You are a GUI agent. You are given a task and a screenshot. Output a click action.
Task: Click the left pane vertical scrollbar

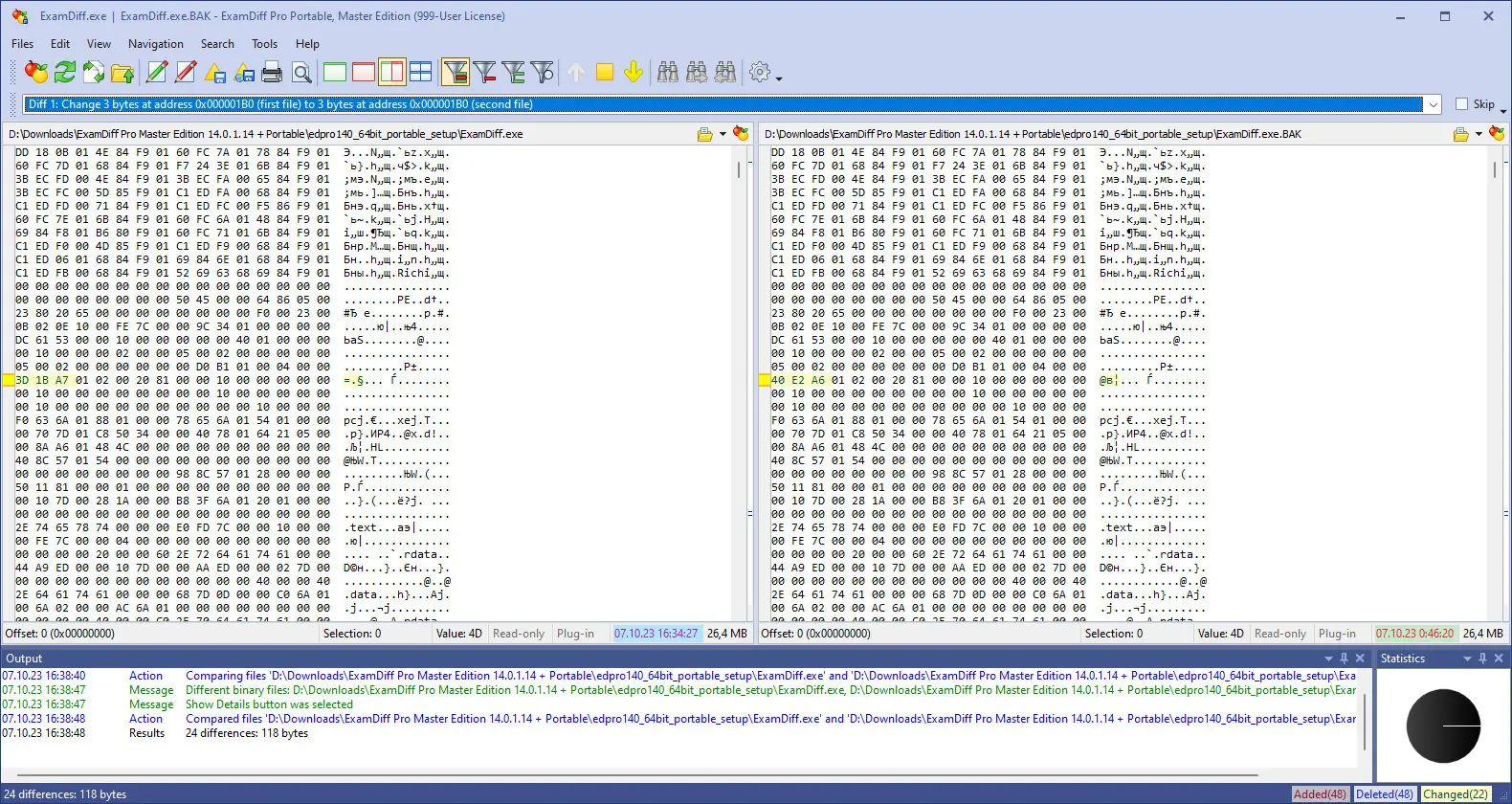(739, 383)
